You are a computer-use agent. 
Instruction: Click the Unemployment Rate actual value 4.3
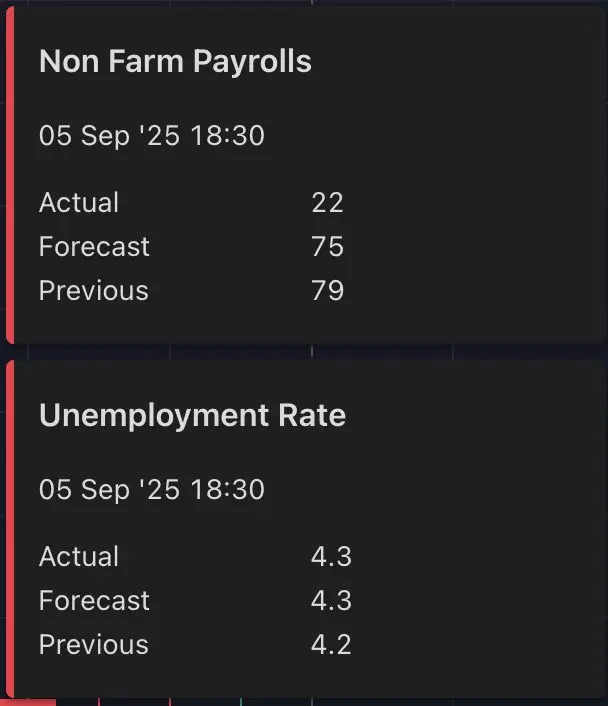(x=331, y=557)
